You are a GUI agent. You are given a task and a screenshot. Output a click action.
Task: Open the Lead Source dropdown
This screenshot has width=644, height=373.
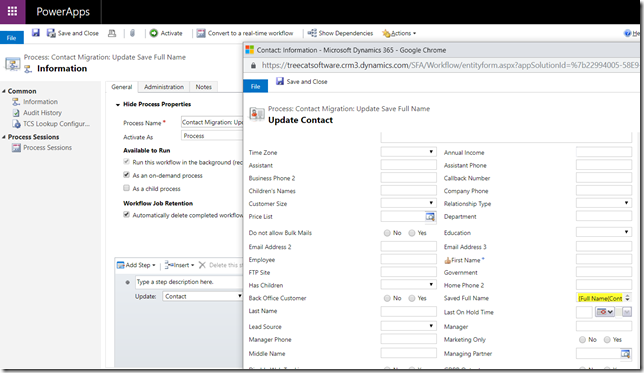pyautogui.click(x=408, y=326)
